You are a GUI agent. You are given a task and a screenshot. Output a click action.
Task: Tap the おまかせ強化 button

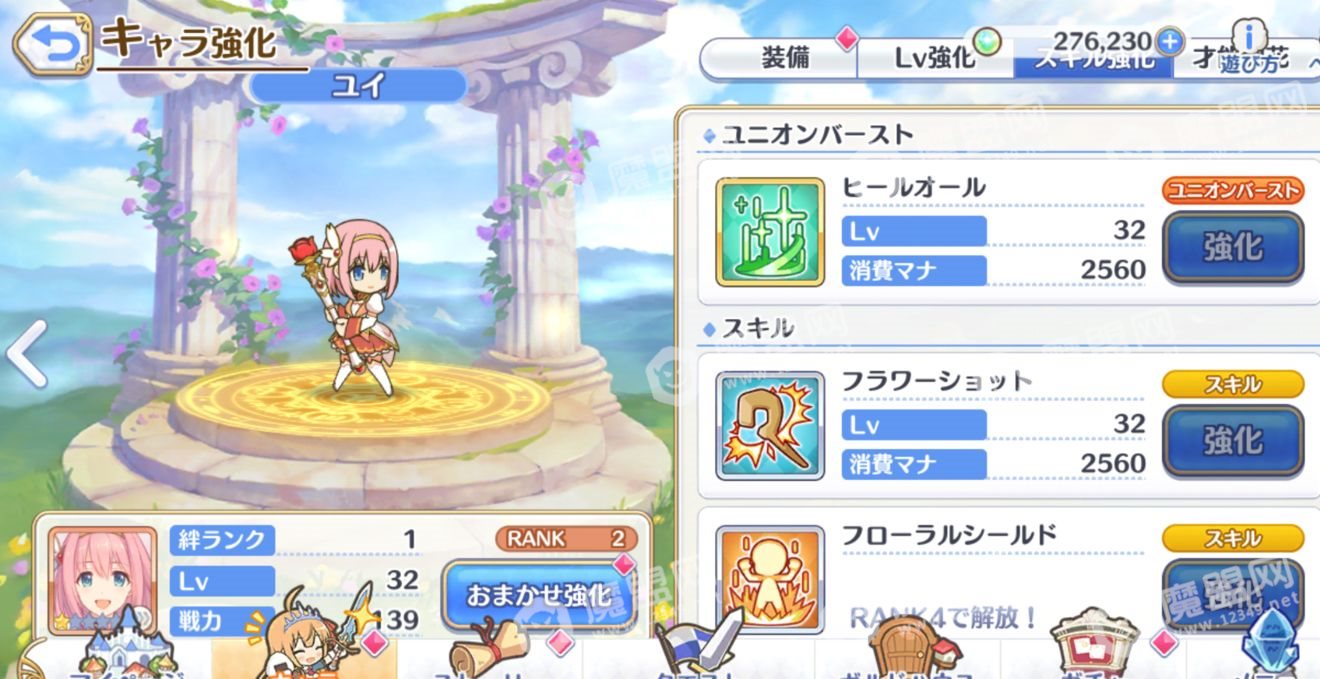click(538, 595)
